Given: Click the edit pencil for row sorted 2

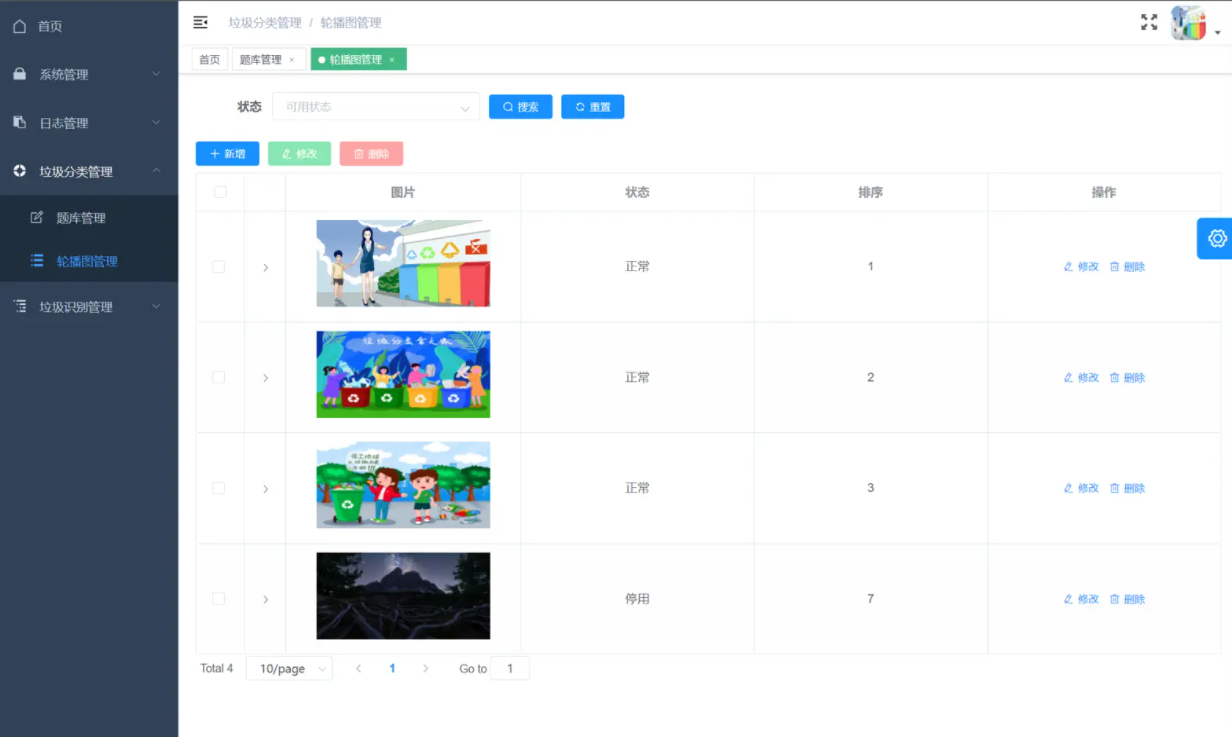Looking at the screenshot, I should point(1081,378).
